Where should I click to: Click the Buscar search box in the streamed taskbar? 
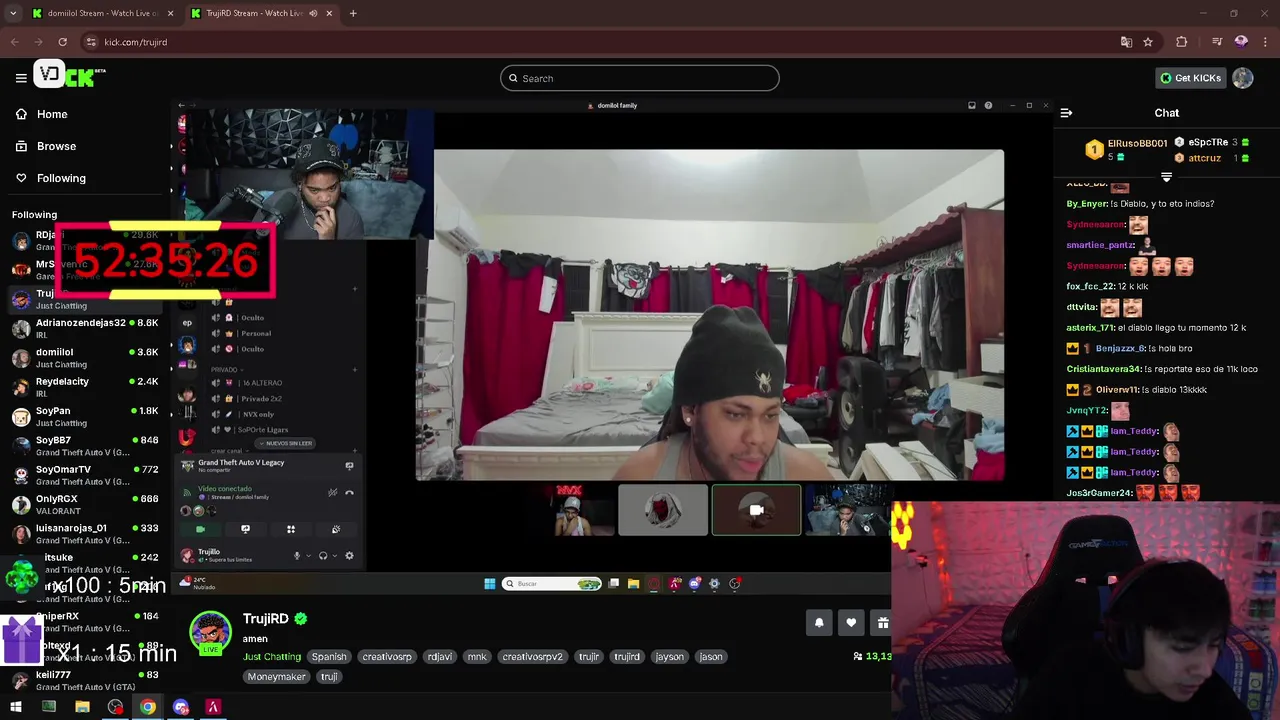(553, 584)
